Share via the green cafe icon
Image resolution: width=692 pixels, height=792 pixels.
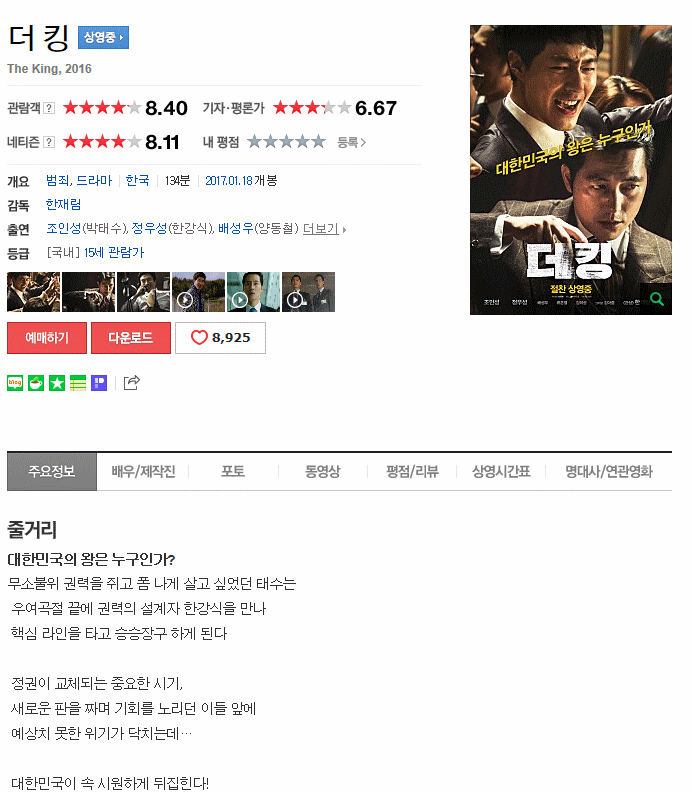click(x=36, y=383)
